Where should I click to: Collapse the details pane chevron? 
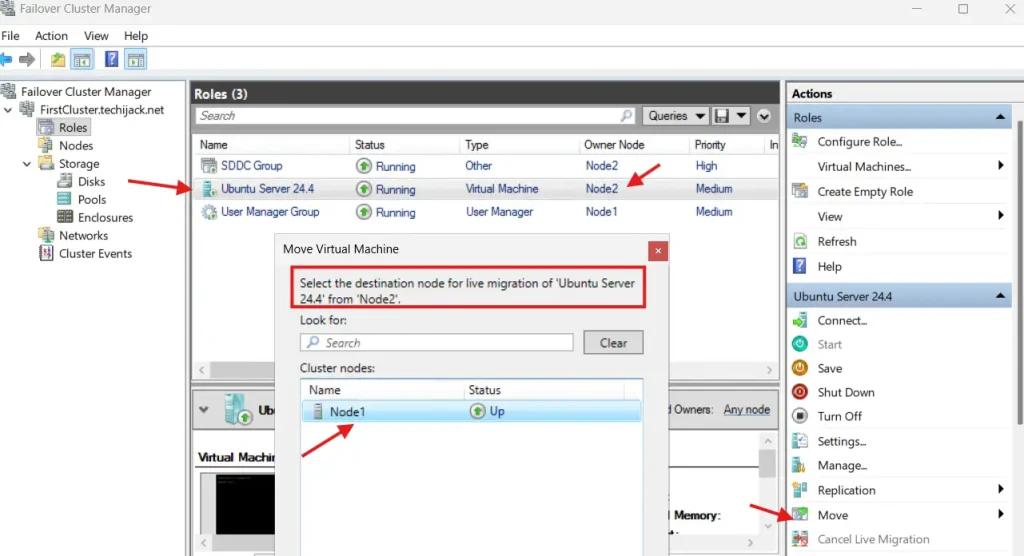click(x=204, y=410)
